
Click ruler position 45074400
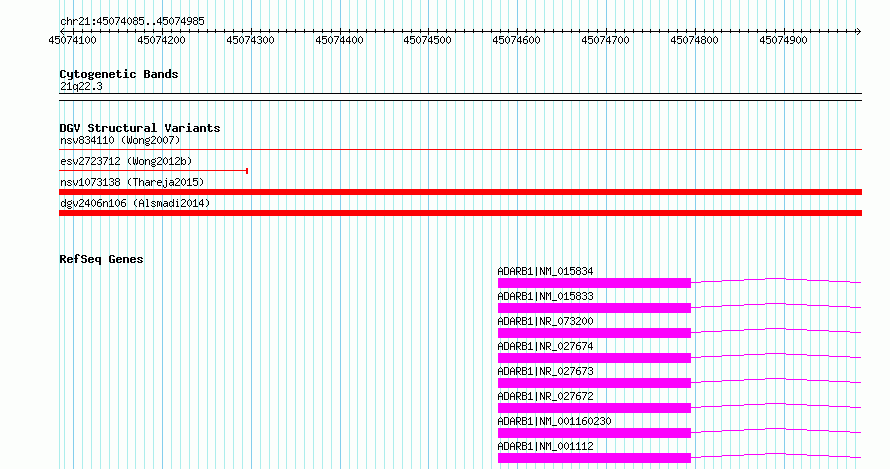point(339,40)
